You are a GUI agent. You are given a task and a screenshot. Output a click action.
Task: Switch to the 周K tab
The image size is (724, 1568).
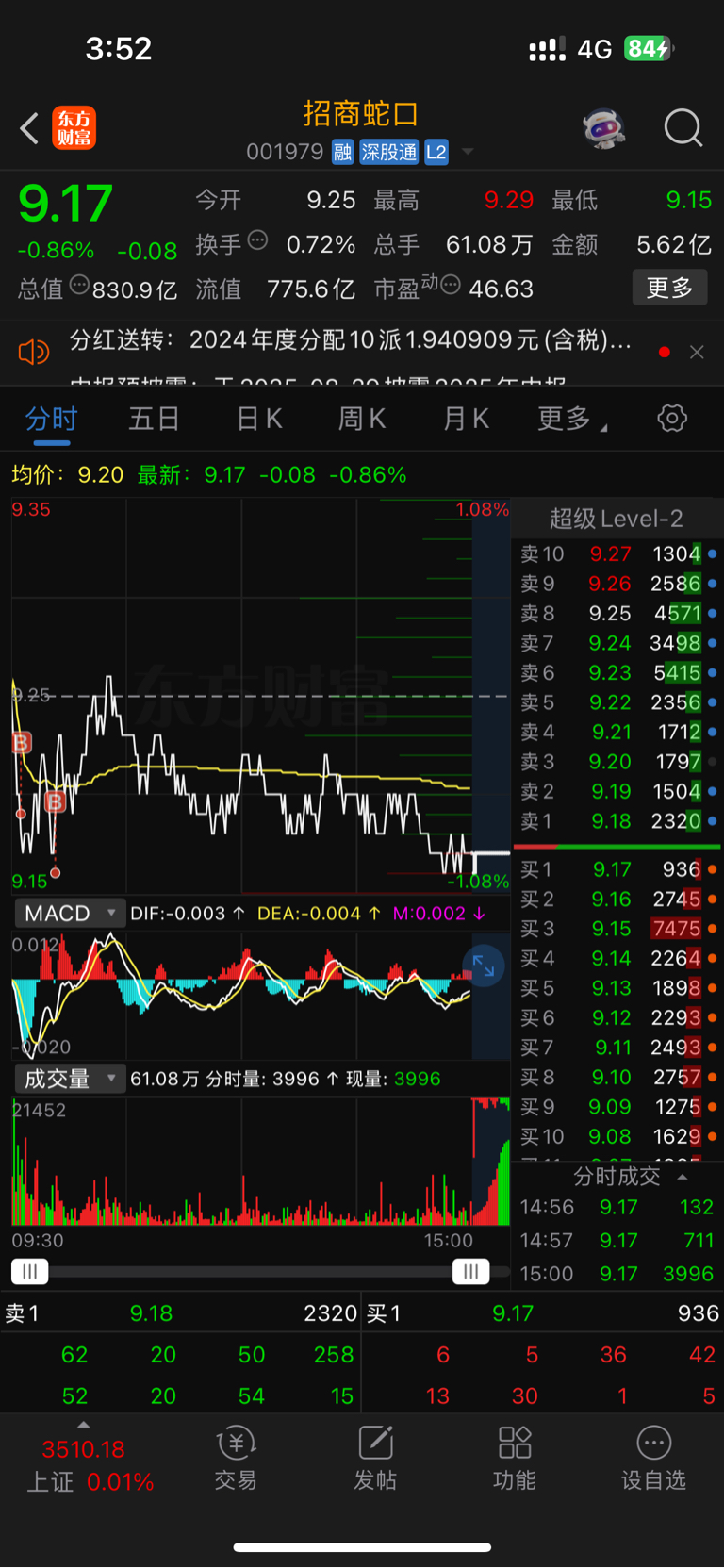tap(362, 419)
